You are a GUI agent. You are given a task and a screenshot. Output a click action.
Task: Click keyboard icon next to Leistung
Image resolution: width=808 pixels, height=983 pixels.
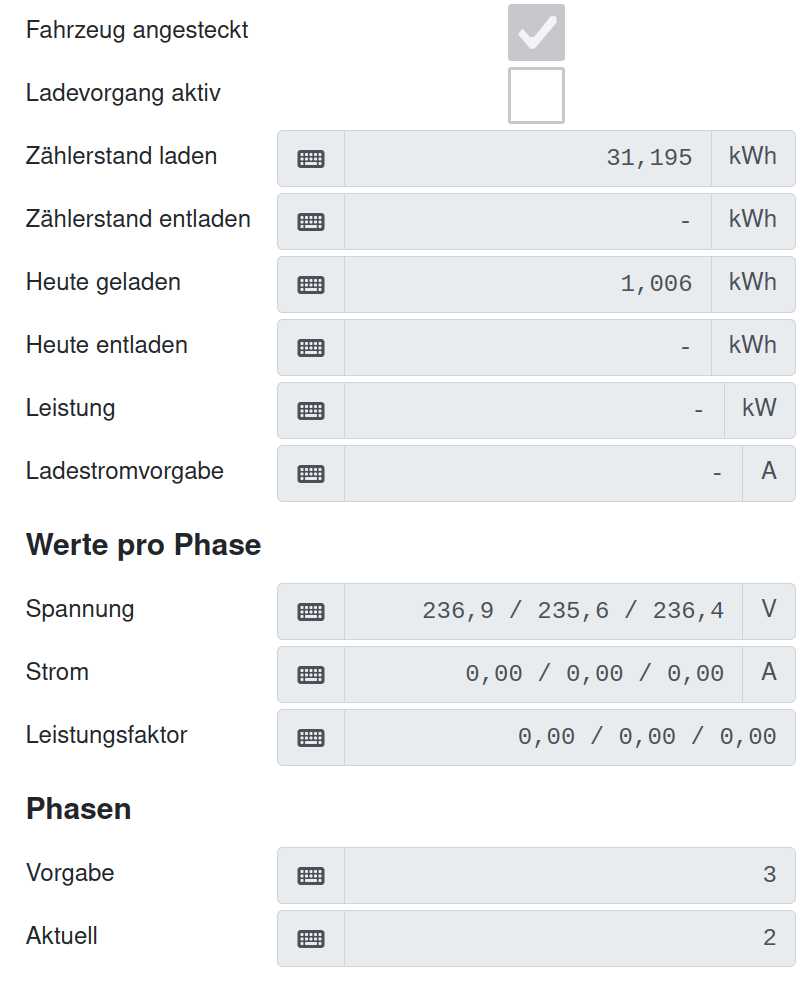pos(311,410)
